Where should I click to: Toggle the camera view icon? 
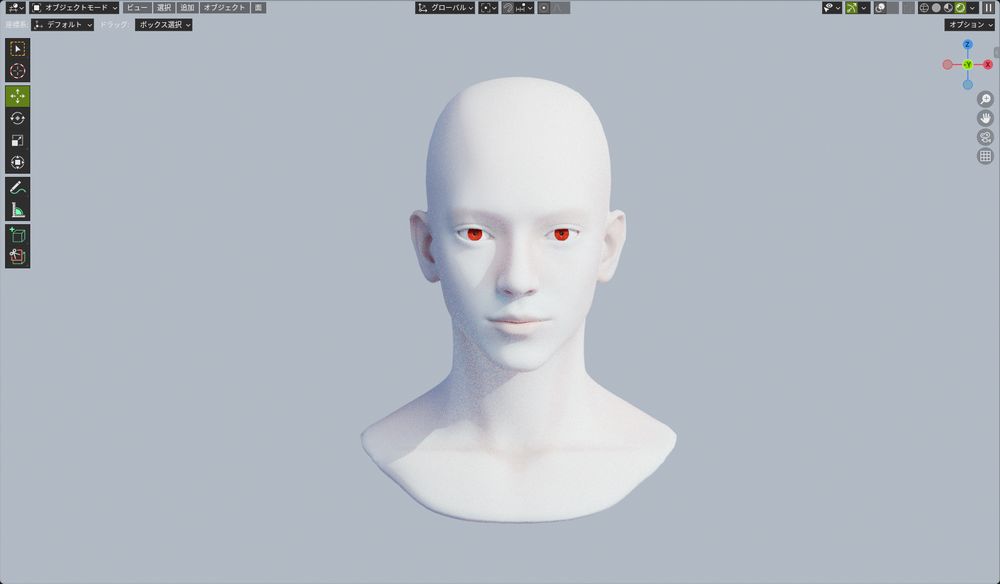[985, 137]
